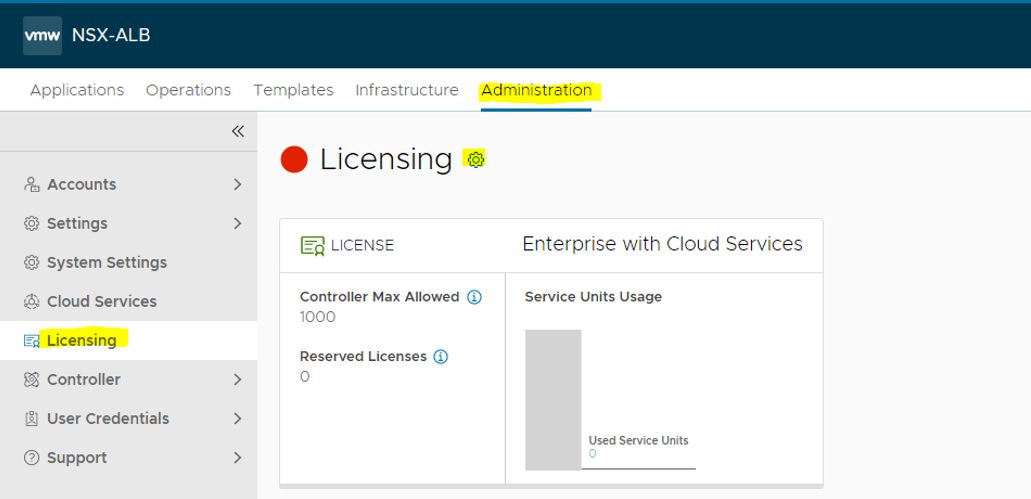Click the green LICENSE card icon
1031x499 pixels.
coord(313,245)
